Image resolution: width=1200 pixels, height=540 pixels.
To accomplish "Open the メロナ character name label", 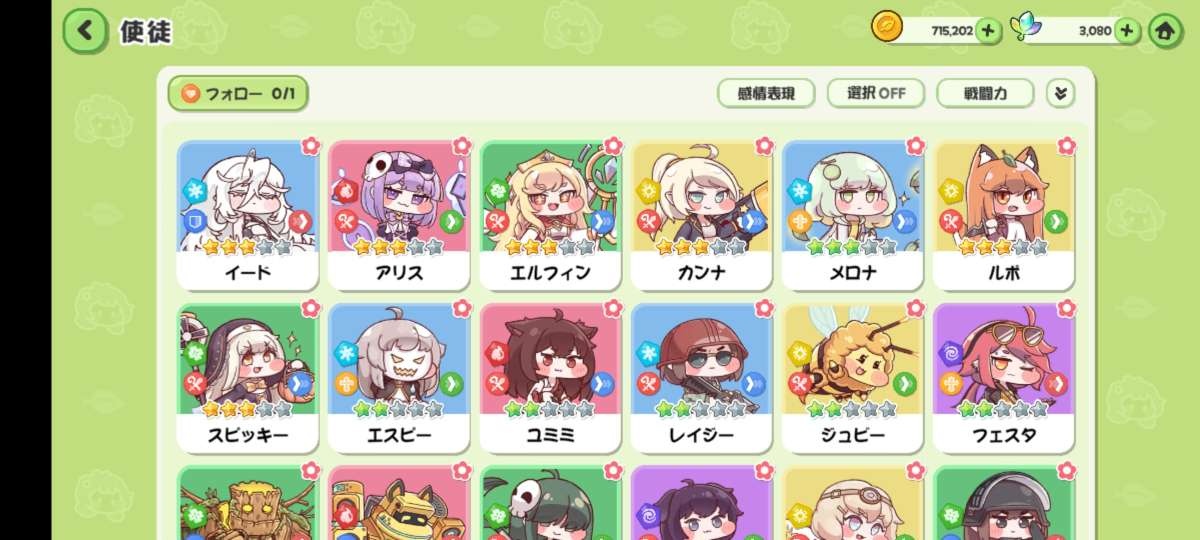I will (x=852, y=272).
